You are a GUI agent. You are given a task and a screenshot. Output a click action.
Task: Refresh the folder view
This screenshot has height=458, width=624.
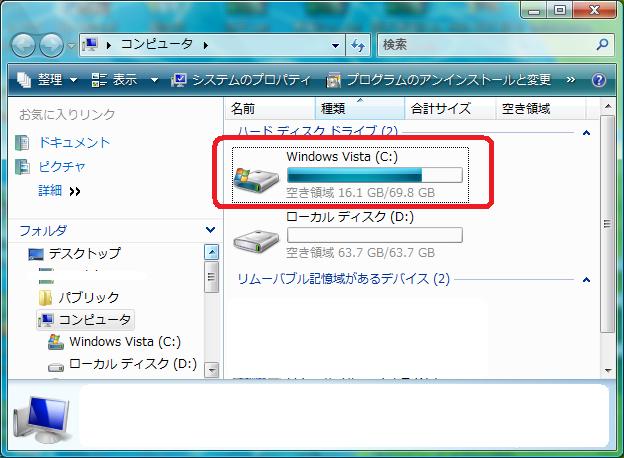click(358, 45)
